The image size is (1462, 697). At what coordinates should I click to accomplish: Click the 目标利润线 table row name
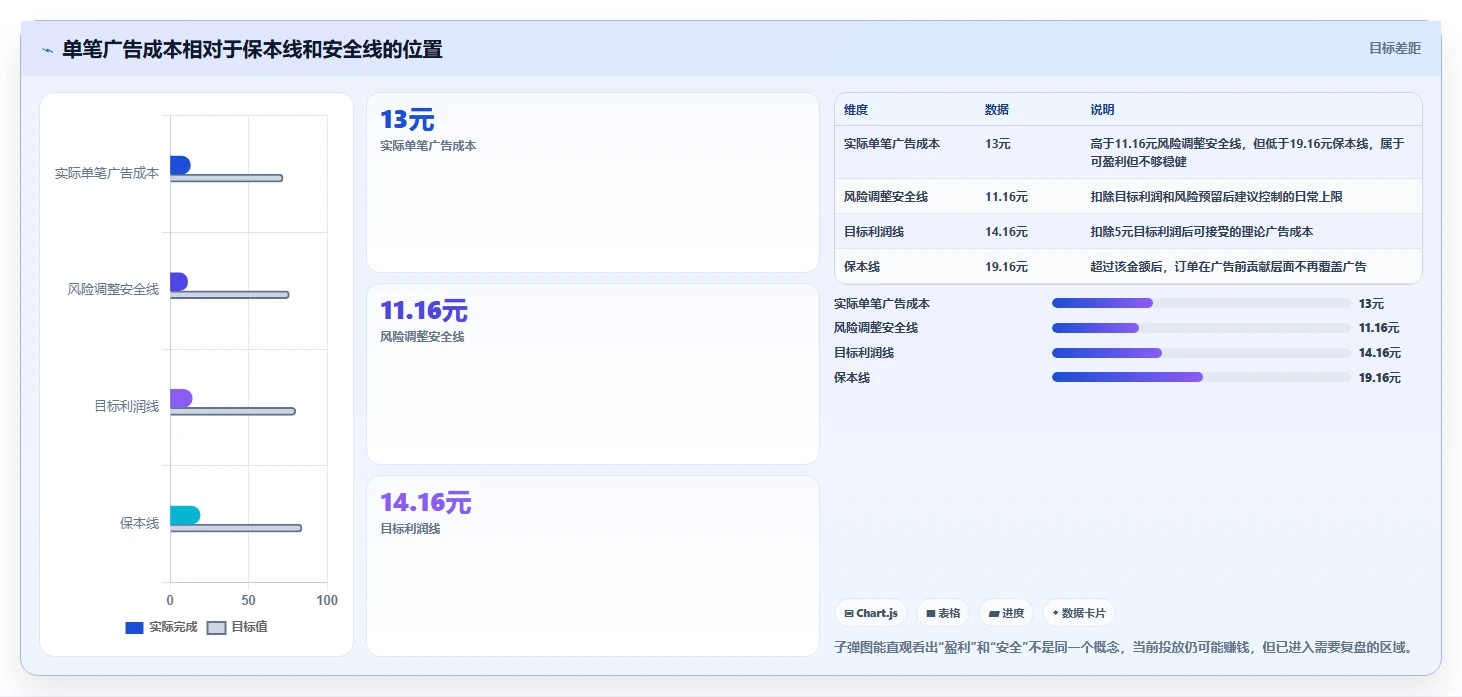point(874,232)
